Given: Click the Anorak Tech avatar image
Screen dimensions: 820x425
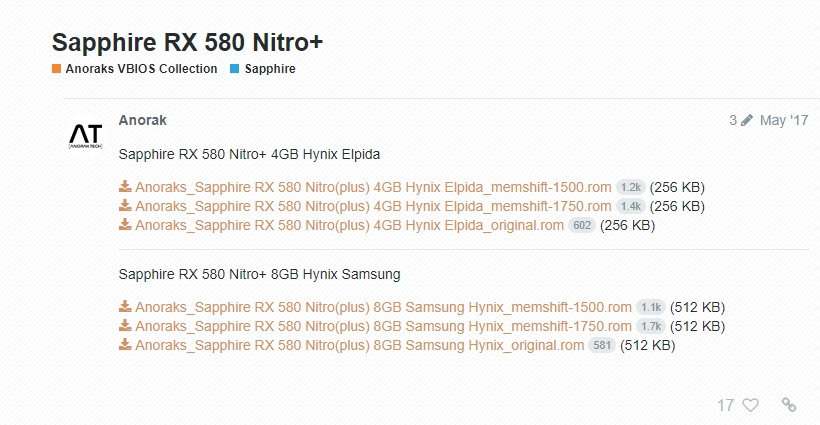Looking at the screenshot, I should click(x=84, y=137).
